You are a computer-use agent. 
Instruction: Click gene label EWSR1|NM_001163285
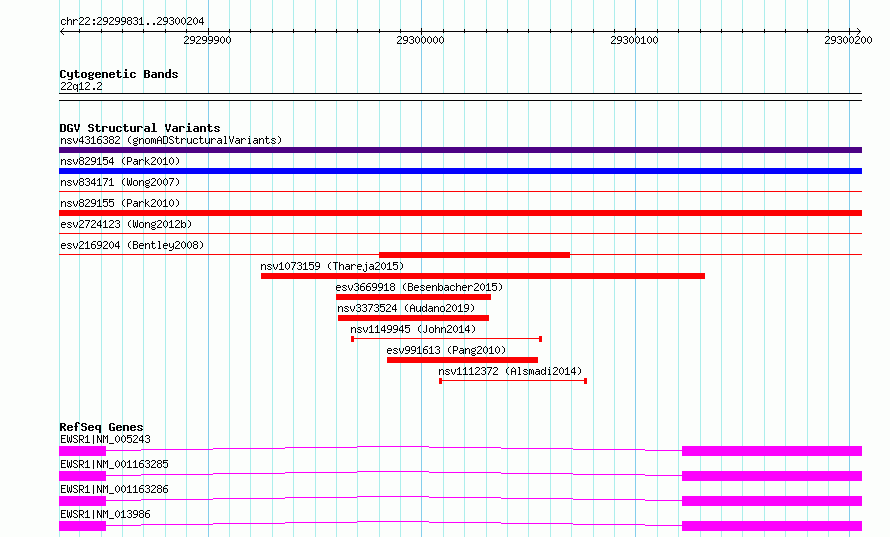click(114, 464)
